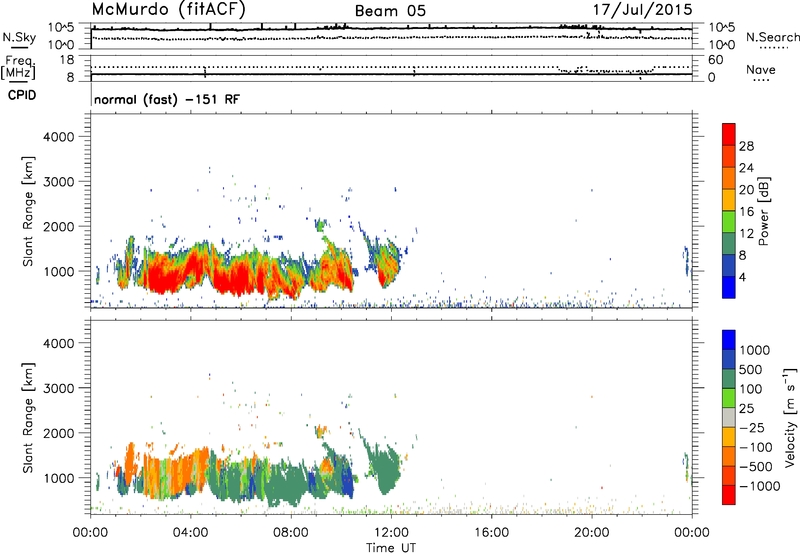Click the right-side '10^5' noise axis label
Image resolution: width=800 pixels, height=554 pixels.
coord(722,27)
